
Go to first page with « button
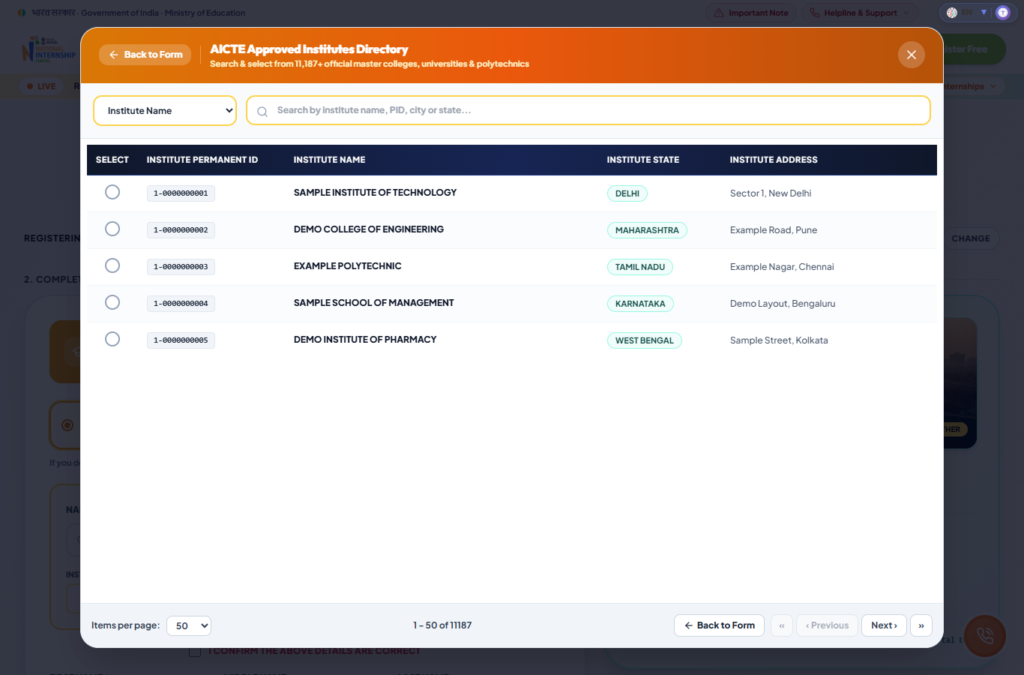coord(782,625)
